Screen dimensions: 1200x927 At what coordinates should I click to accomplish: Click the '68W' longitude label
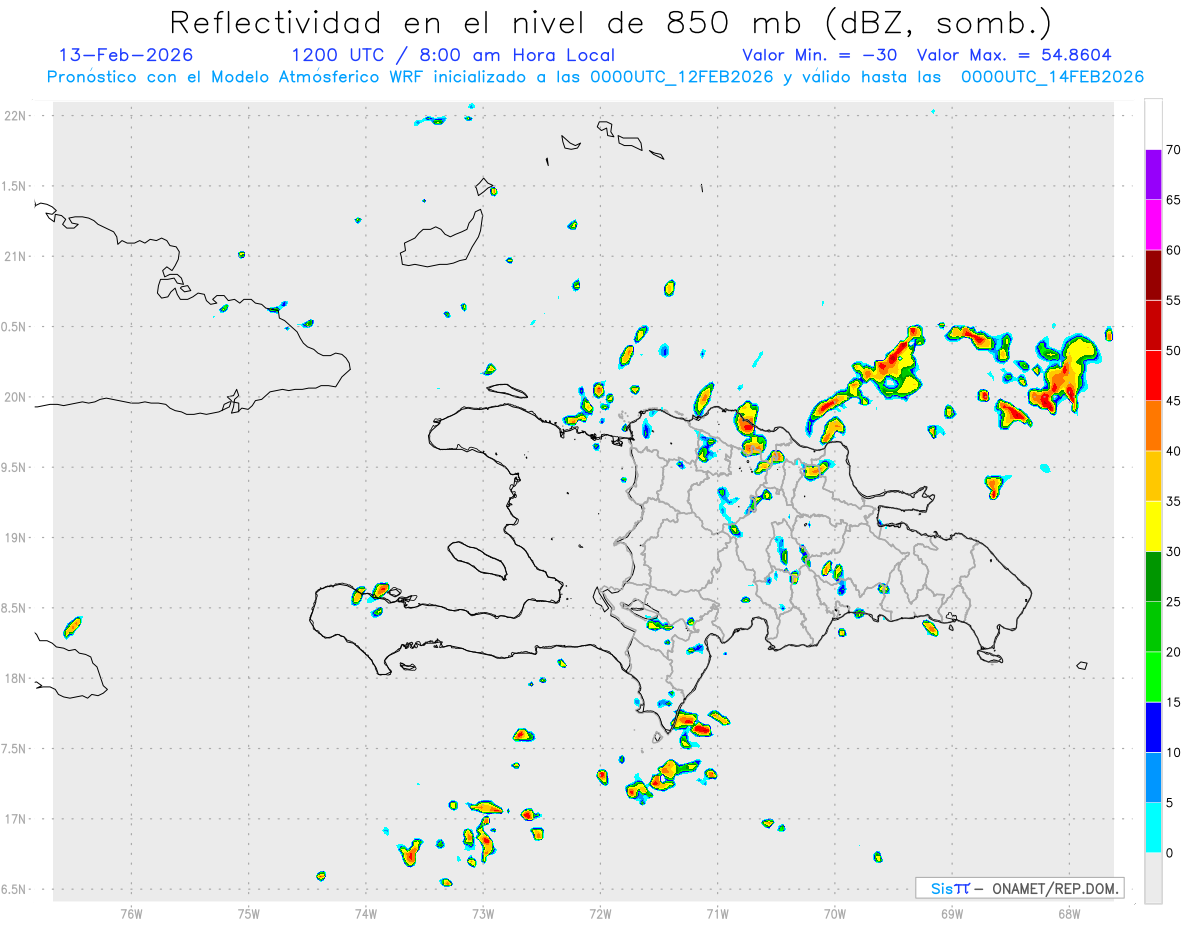pyautogui.click(x=1069, y=914)
